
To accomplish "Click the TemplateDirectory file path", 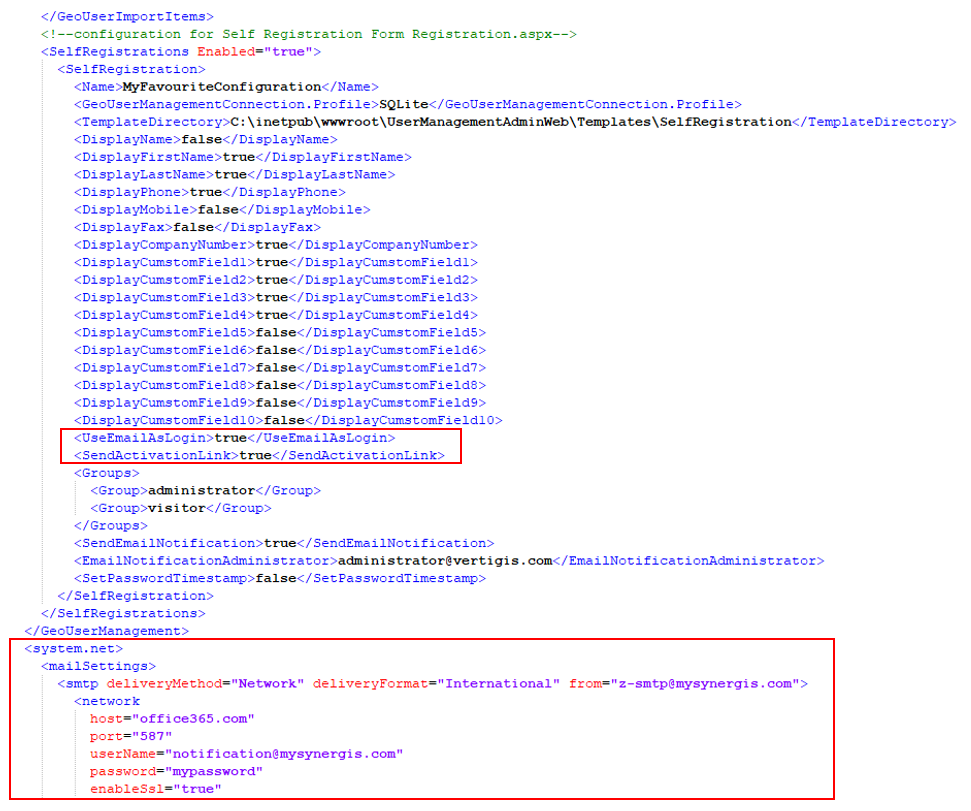I will coord(470,121).
